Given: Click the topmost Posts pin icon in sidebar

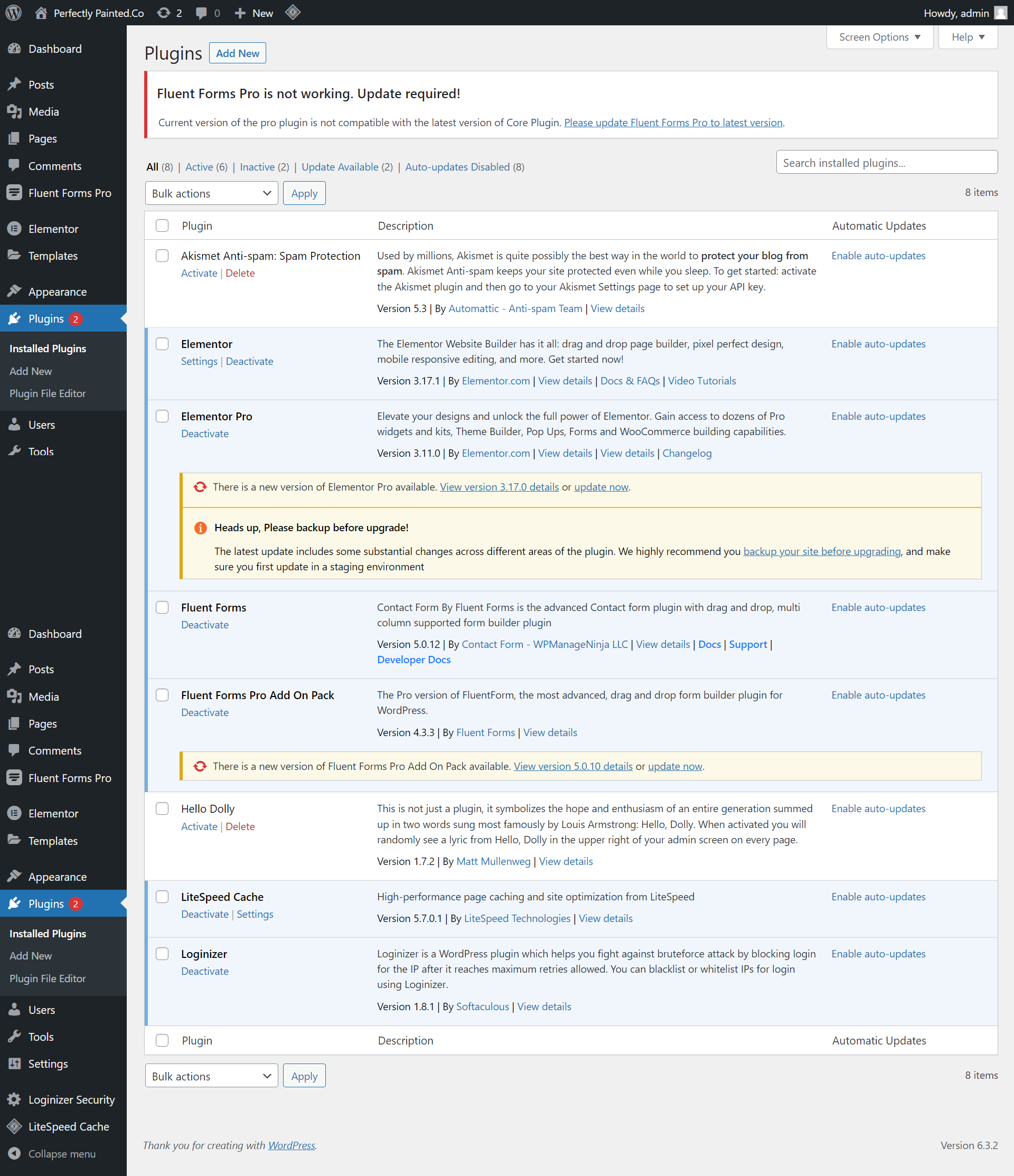Looking at the screenshot, I should click(x=15, y=84).
